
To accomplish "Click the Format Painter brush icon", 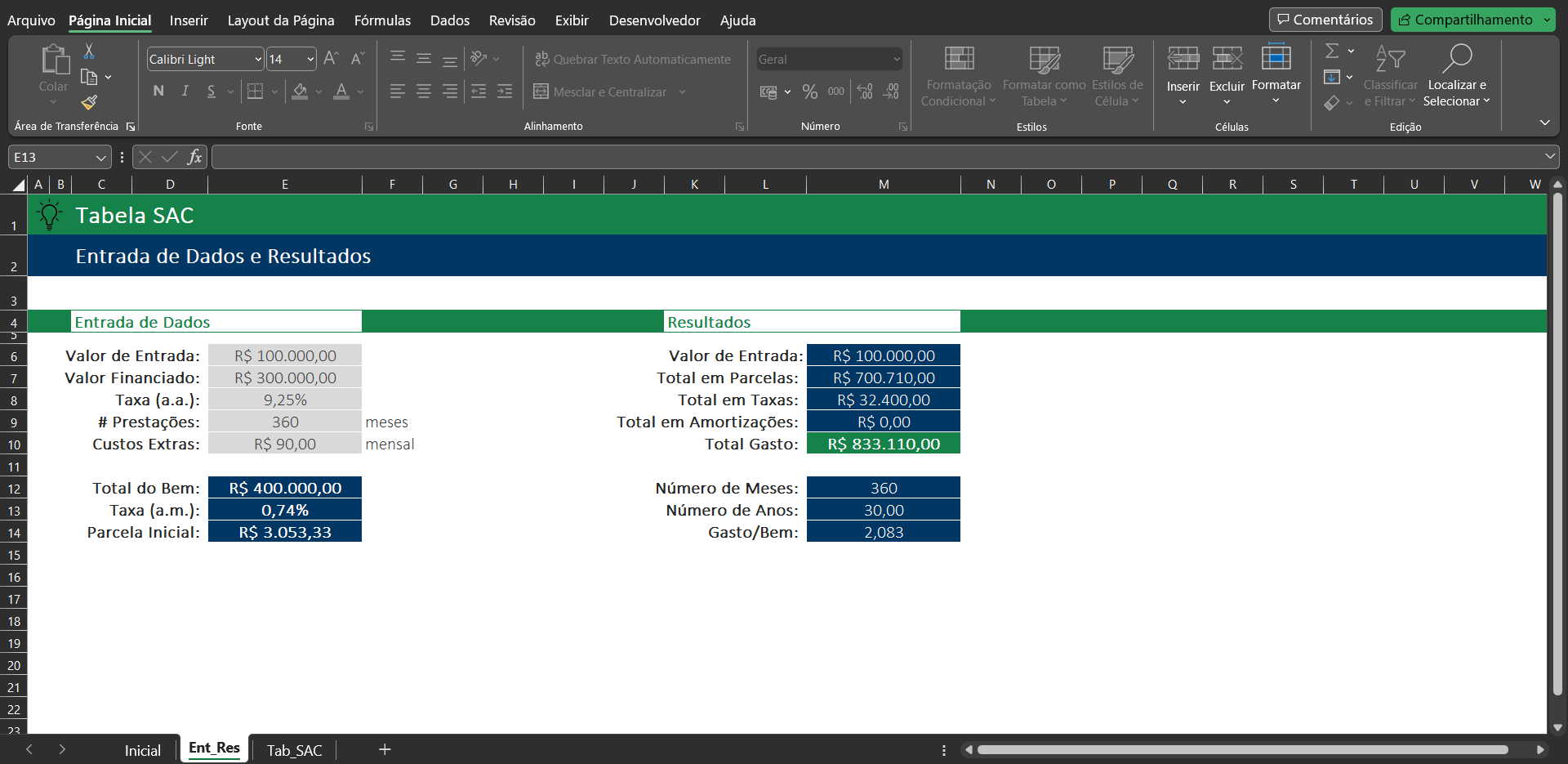I will [89, 102].
